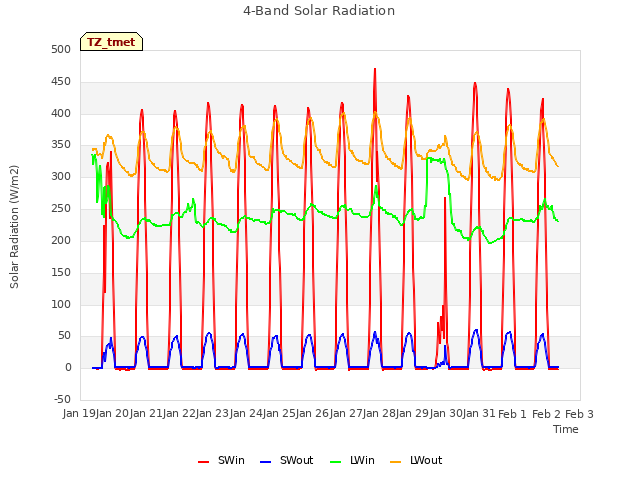Click the tallest red SWin peak near 470
This screenshot has height=480, width=640.
pos(375,69)
